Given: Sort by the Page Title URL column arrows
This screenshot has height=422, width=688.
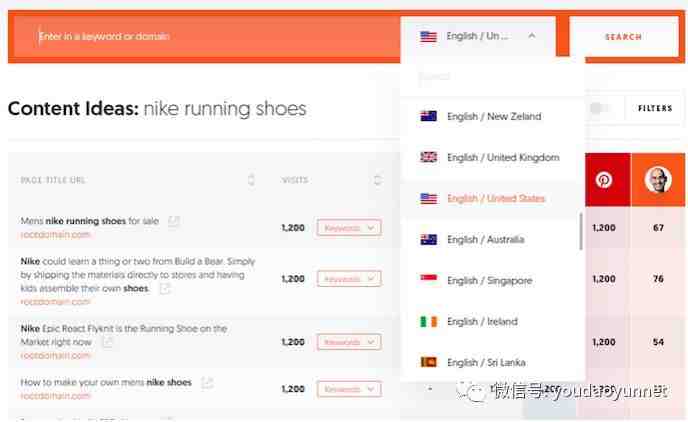Looking at the screenshot, I should [x=251, y=179].
